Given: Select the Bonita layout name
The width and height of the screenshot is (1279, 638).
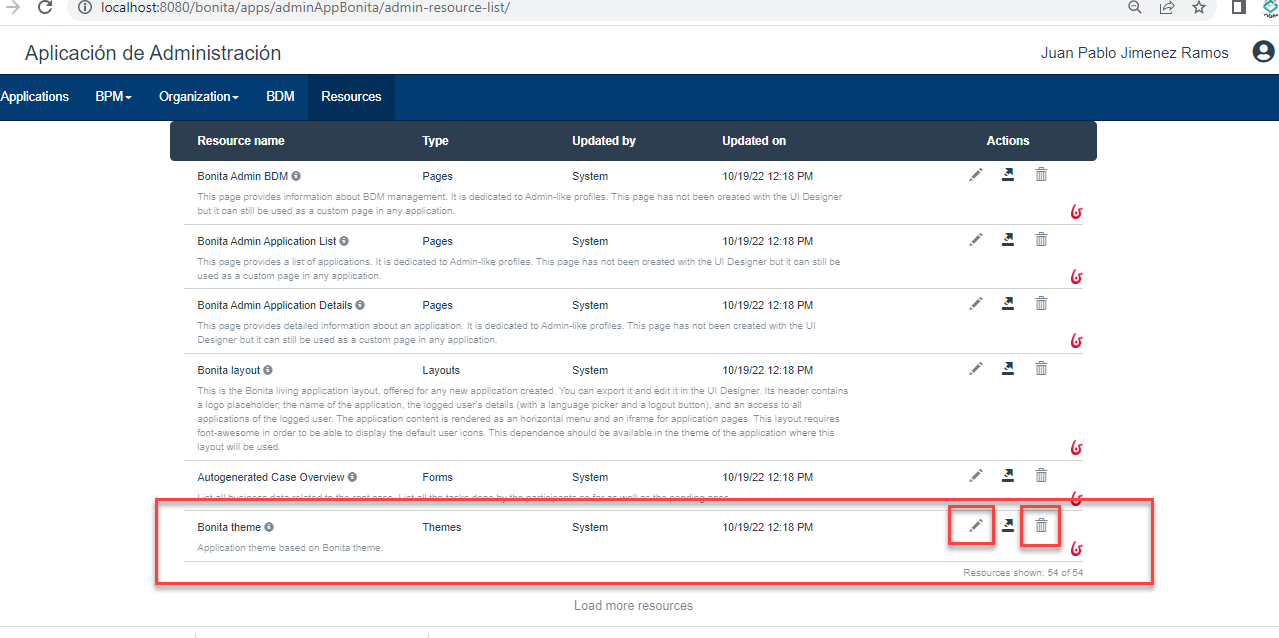Looking at the screenshot, I should [229, 370].
